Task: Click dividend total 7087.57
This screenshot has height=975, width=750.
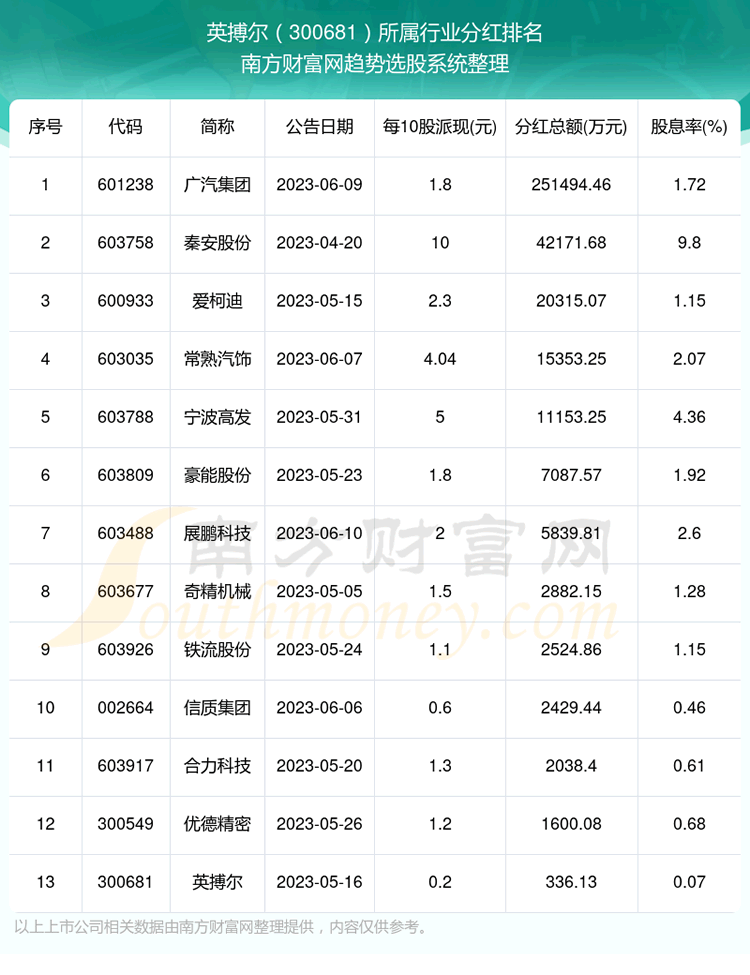Action: pyautogui.click(x=571, y=475)
